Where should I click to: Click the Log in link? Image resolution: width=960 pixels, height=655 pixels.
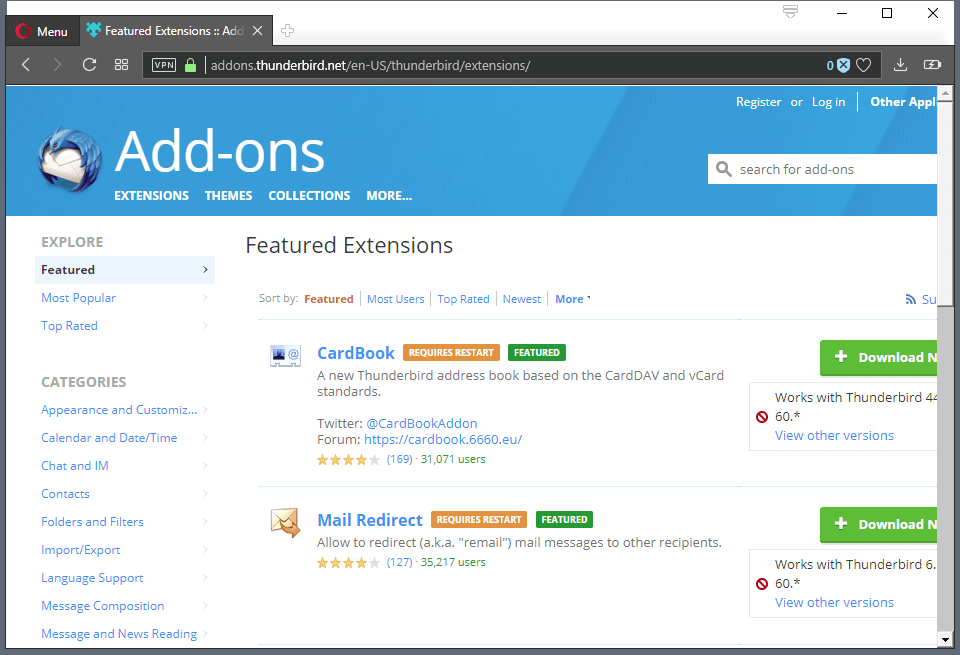tap(828, 101)
